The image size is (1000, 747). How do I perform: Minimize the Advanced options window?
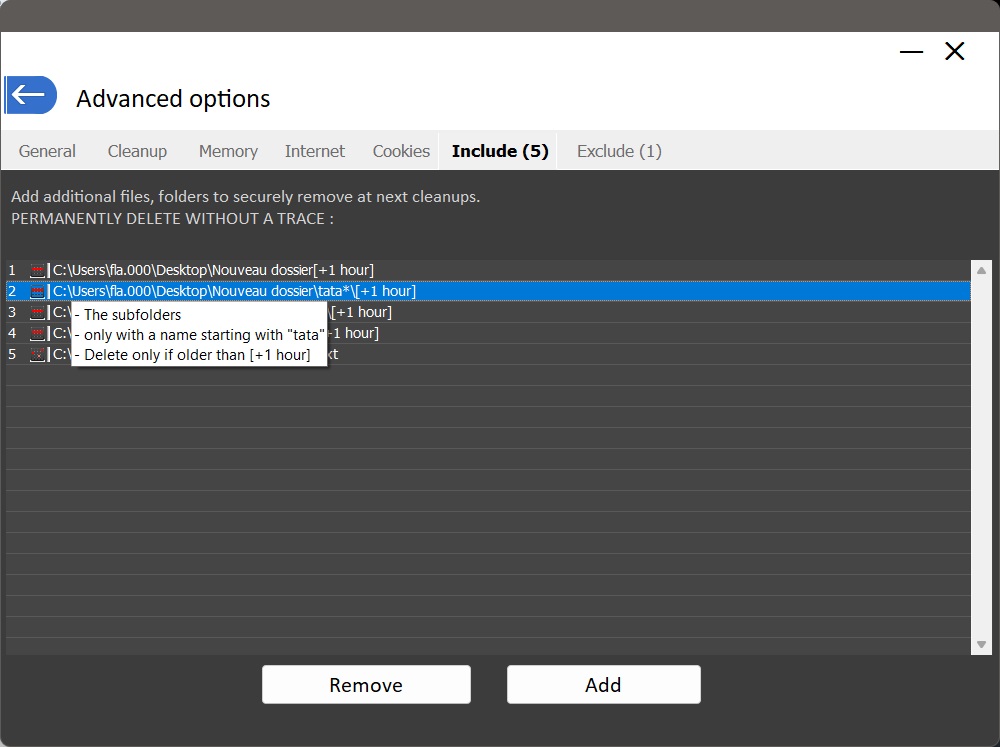[x=911, y=52]
